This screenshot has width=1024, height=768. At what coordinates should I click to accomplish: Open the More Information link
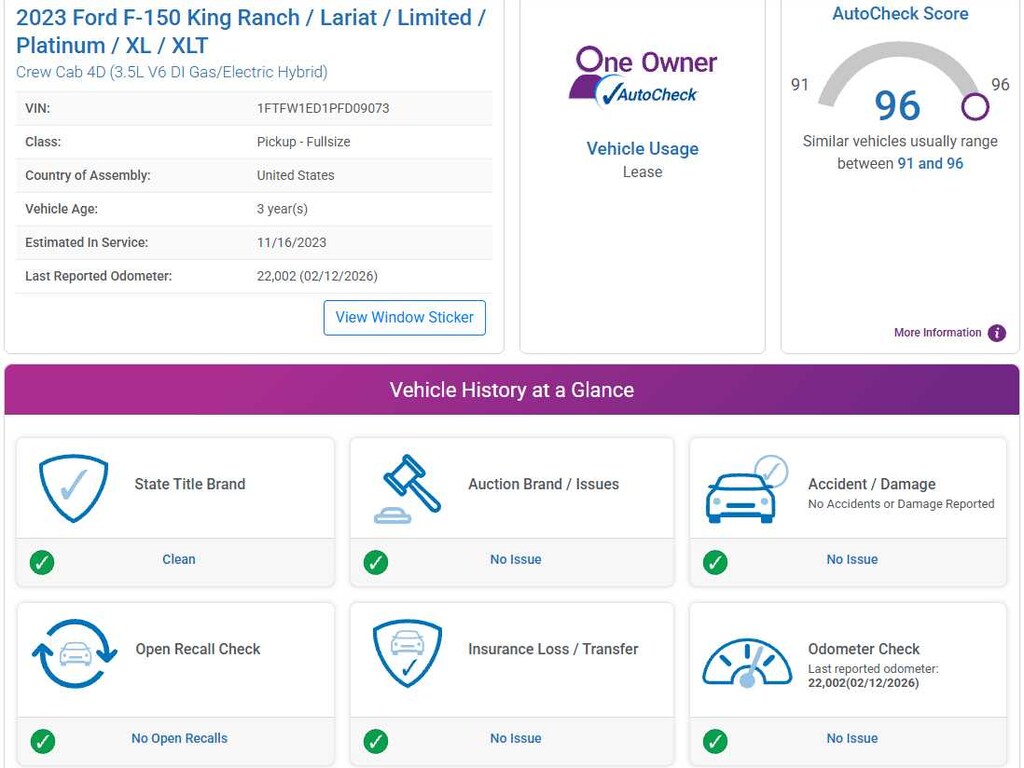click(x=937, y=333)
